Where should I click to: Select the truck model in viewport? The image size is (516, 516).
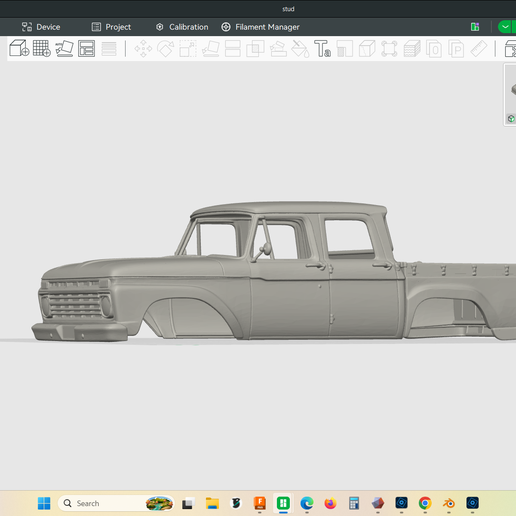coord(273,273)
